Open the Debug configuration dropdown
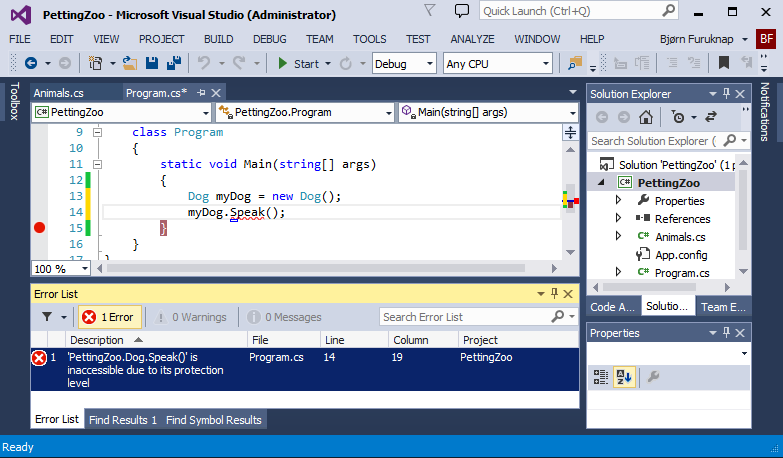The width and height of the screenshot is (783, 458). (x=404, y=64)
